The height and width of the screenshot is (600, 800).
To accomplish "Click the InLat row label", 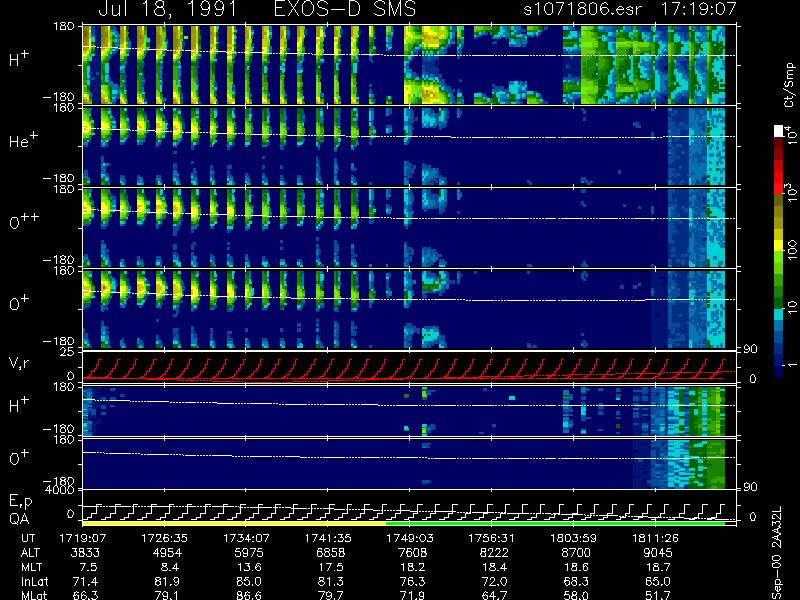I will tap(34, 581).
